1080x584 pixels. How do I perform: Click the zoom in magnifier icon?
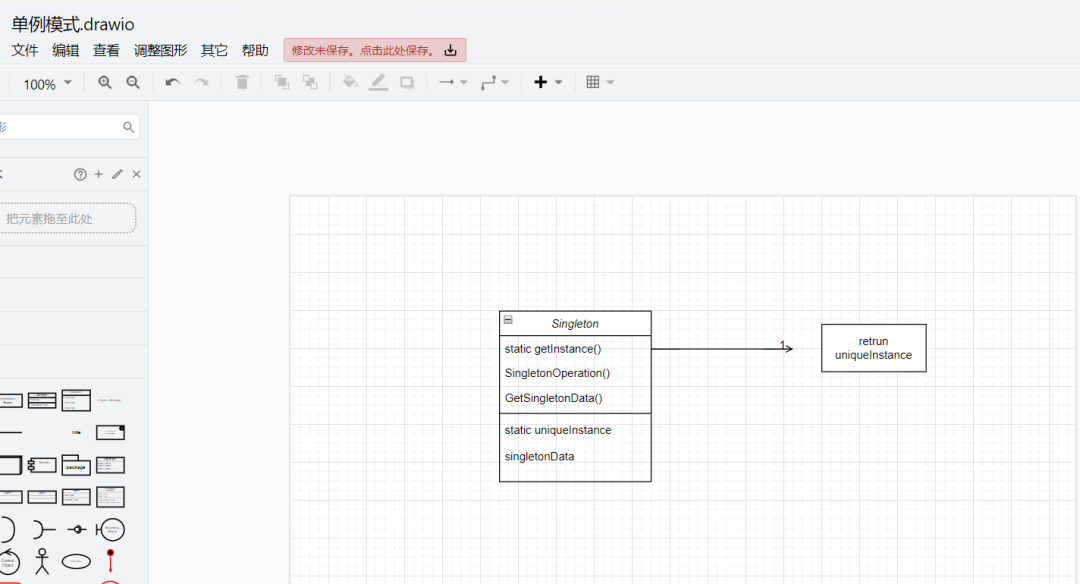pyautogui.click(x=105, y=83)
